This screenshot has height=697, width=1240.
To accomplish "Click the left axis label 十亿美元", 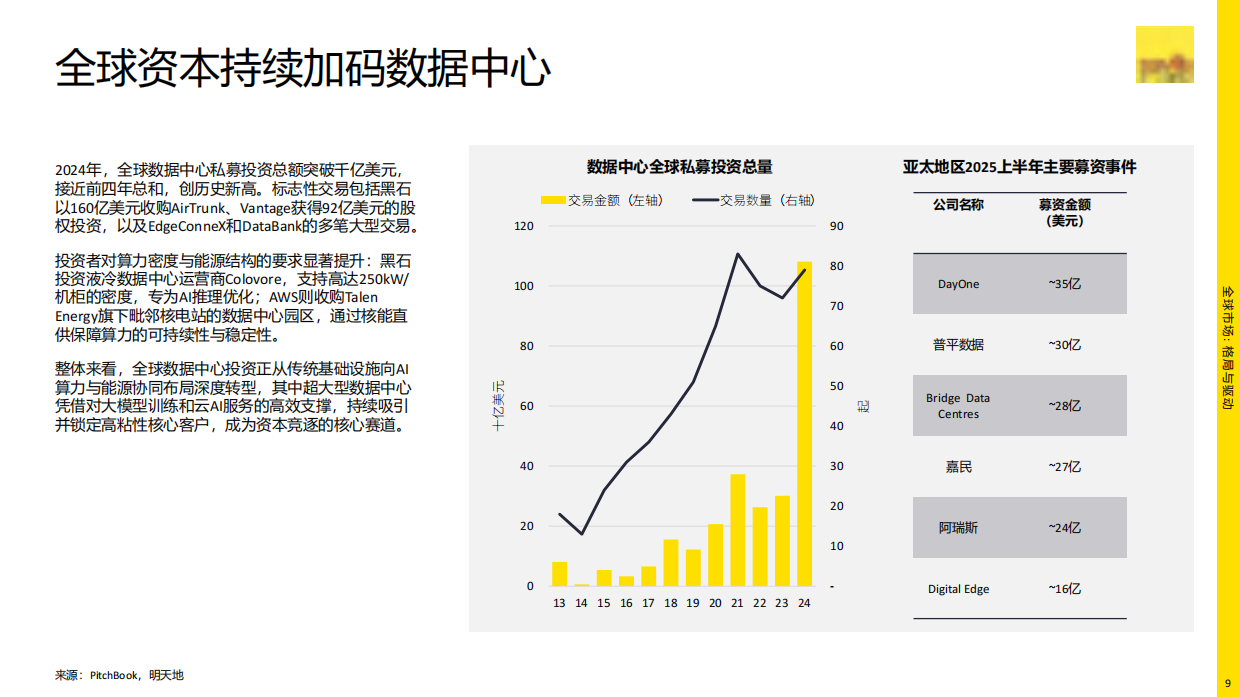I will [x=496, y=405].
